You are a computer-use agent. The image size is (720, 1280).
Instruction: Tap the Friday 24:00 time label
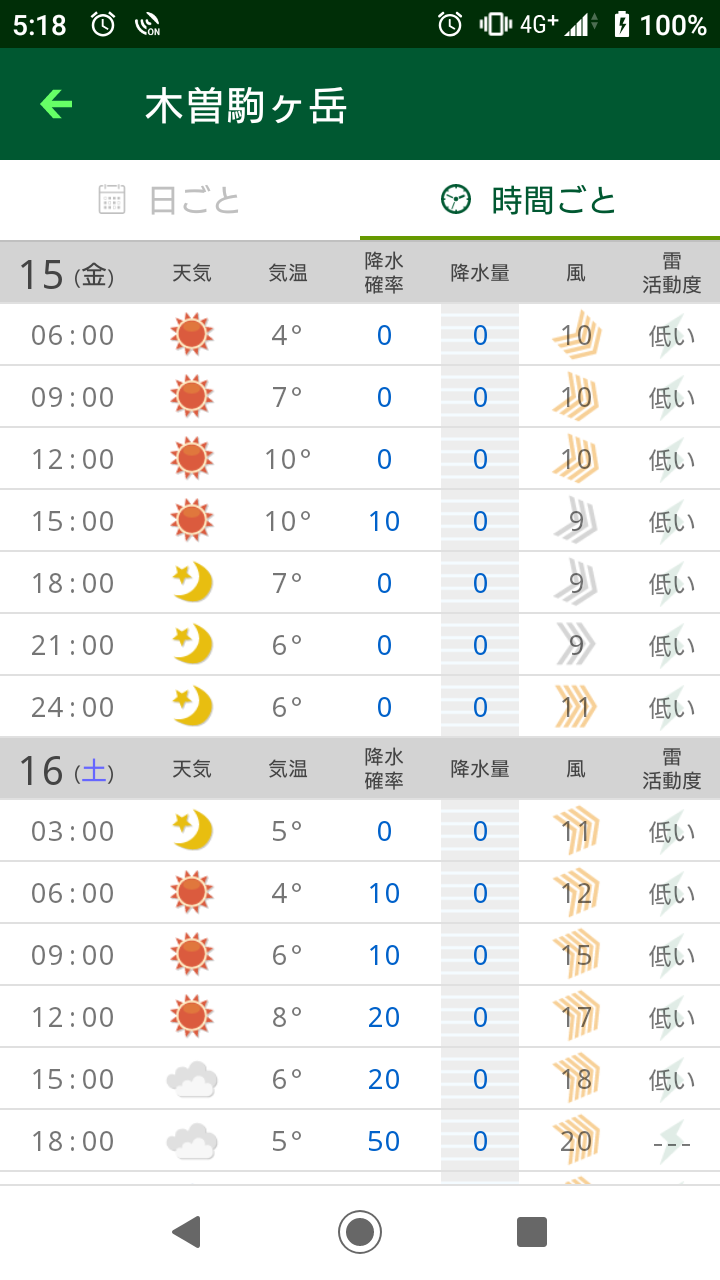coord(73,707)
